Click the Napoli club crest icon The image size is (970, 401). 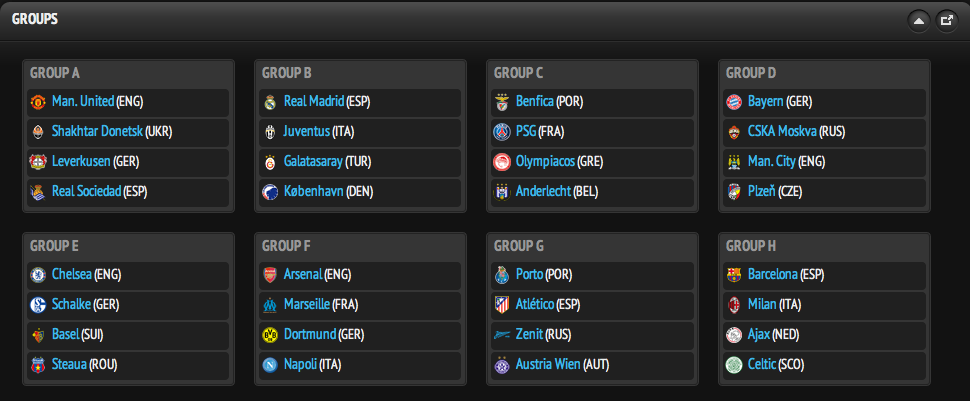click(x=269, y=365)
